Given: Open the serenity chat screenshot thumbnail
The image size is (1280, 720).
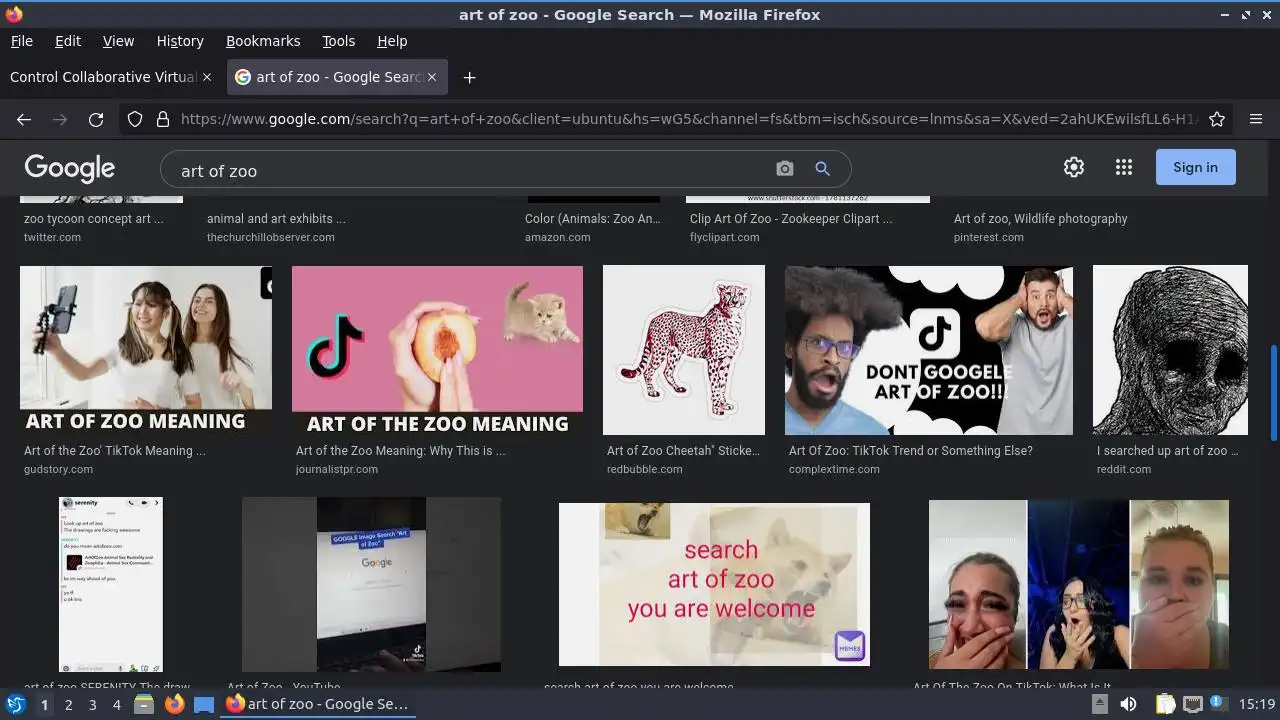Looking at the screenshot, I should click(111, 584).
